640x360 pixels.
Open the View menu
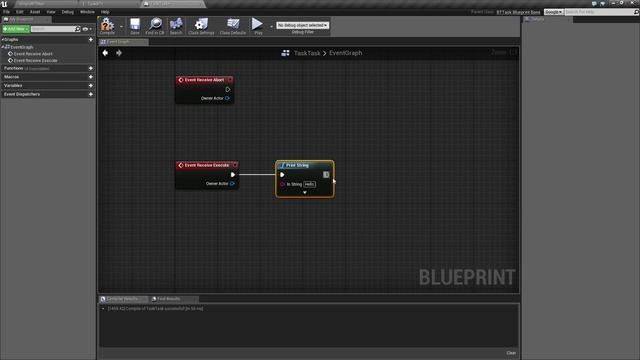point(51,12)
